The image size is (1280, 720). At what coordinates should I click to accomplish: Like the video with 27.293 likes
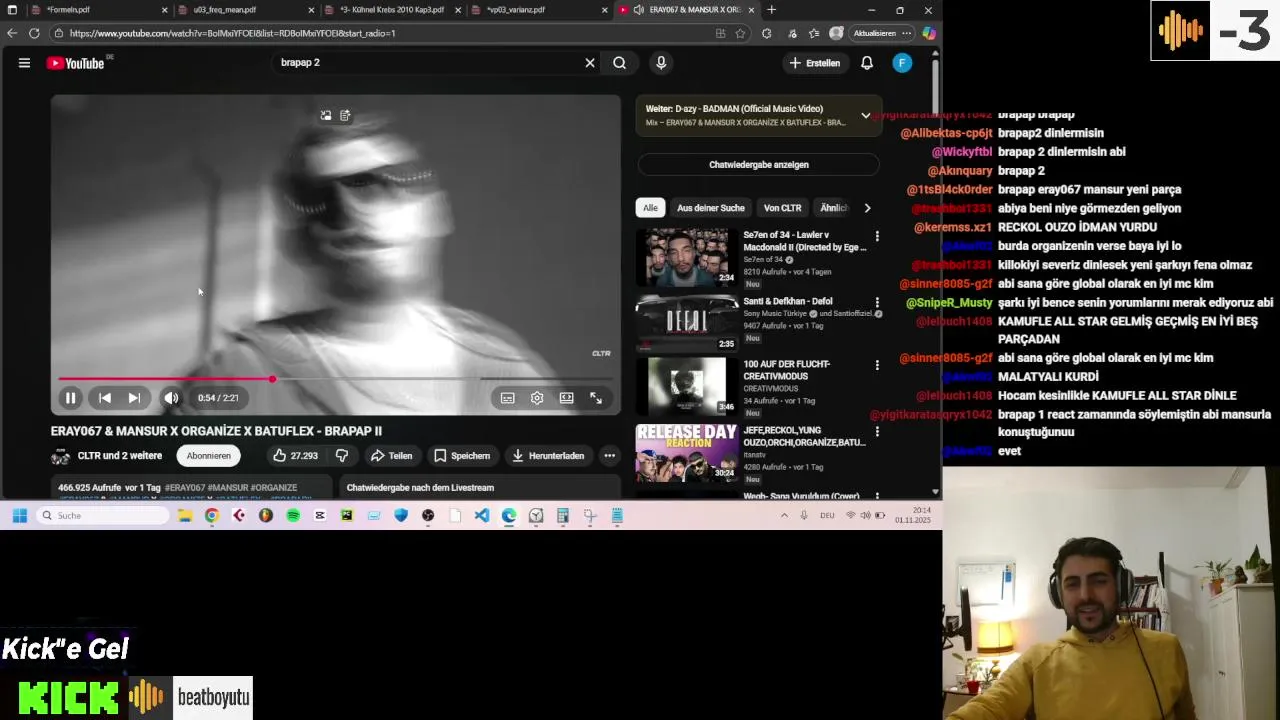pyautogui.click(x=295, y=456)
